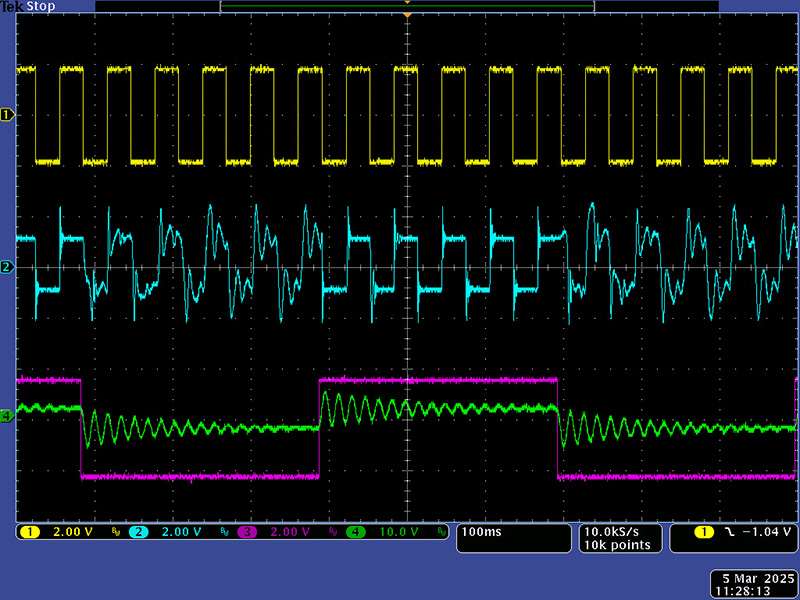
Task: Click the green channel 4 badge in readout
Action: (x=356, y=532)
